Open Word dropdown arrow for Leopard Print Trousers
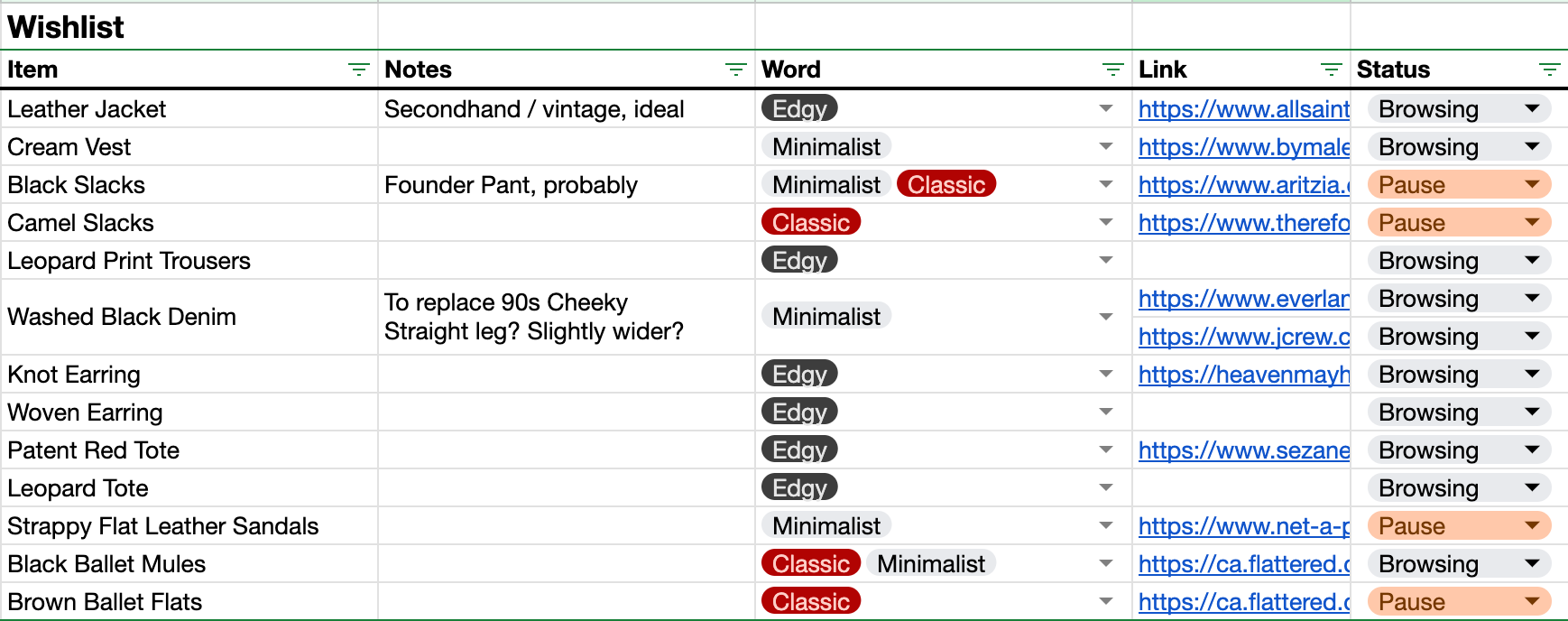This screenshot has width=1568, height=621. coord(1106,260)
